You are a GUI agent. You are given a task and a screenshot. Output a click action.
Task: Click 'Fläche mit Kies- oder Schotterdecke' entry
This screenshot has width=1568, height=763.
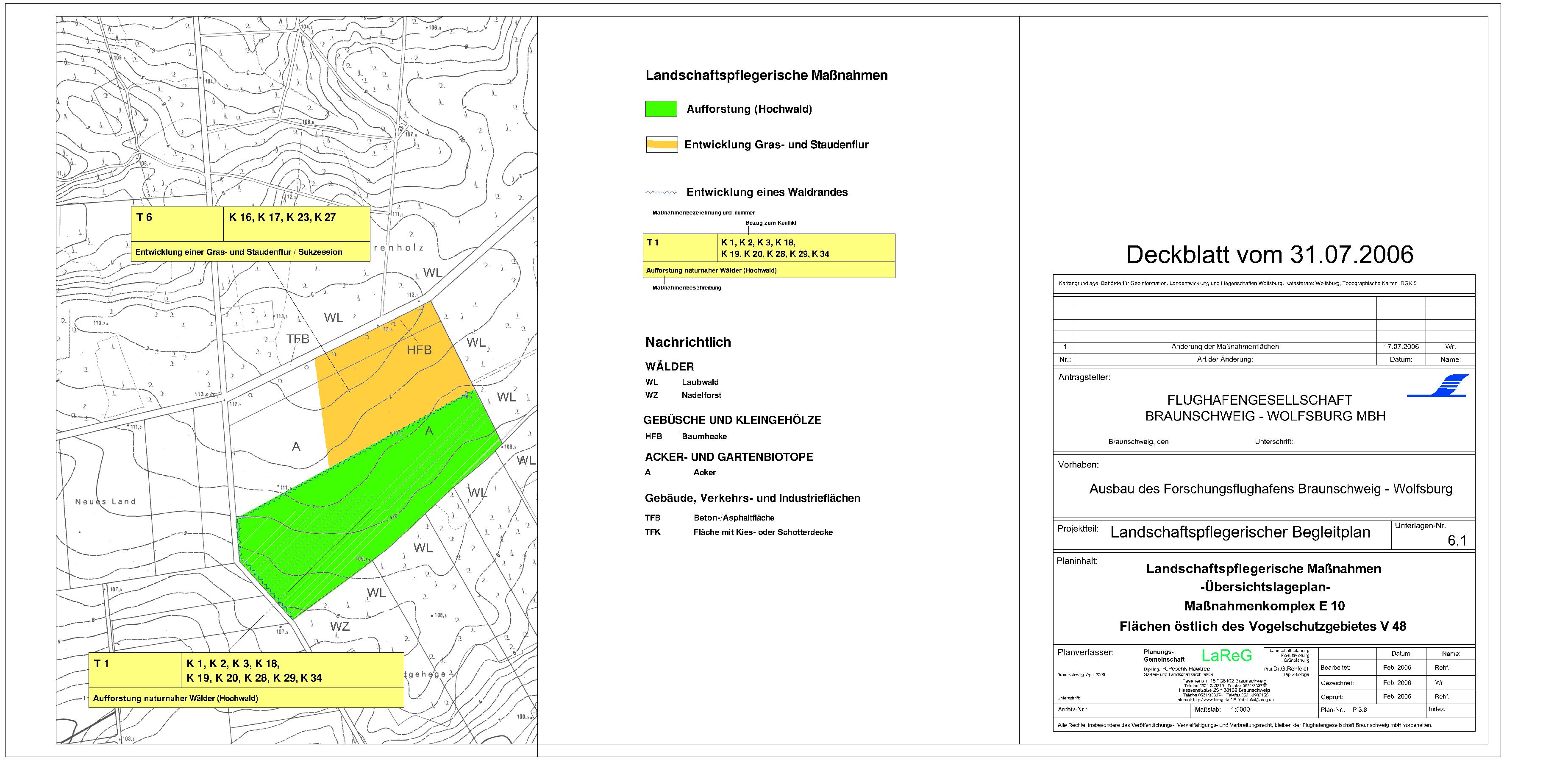(x=763, y=532)
